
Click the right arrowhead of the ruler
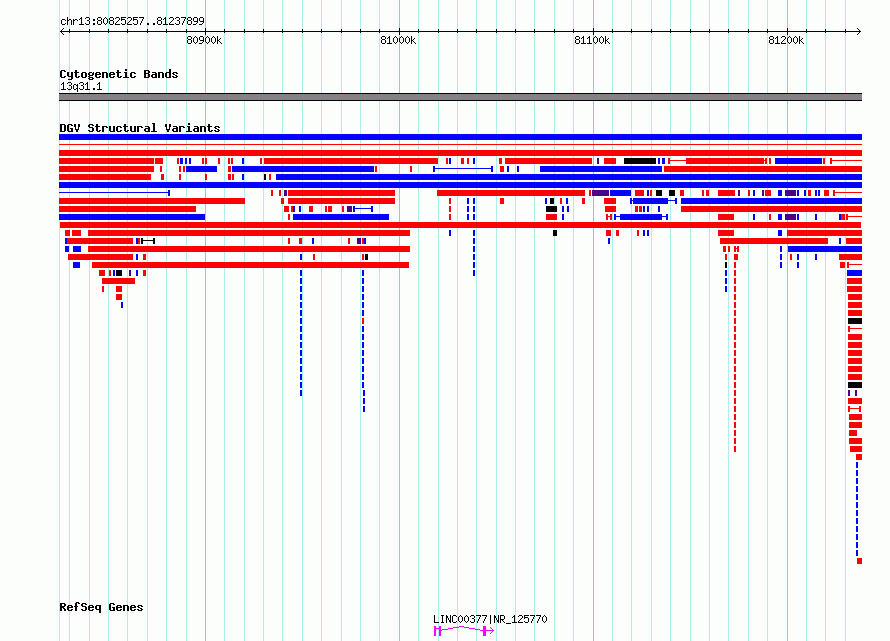pos(858,32)
